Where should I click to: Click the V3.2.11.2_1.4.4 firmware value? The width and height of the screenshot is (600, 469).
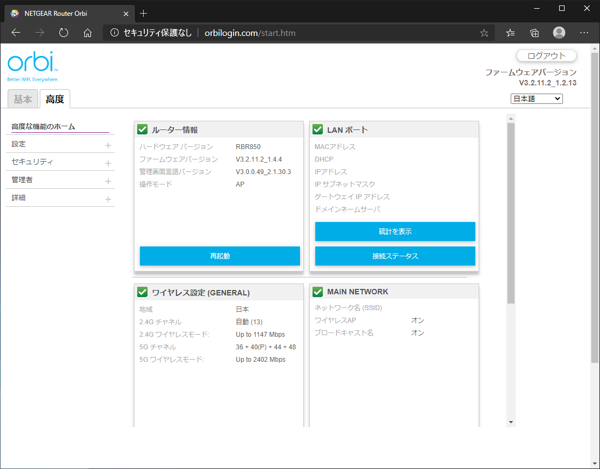(x=259, y=159)
